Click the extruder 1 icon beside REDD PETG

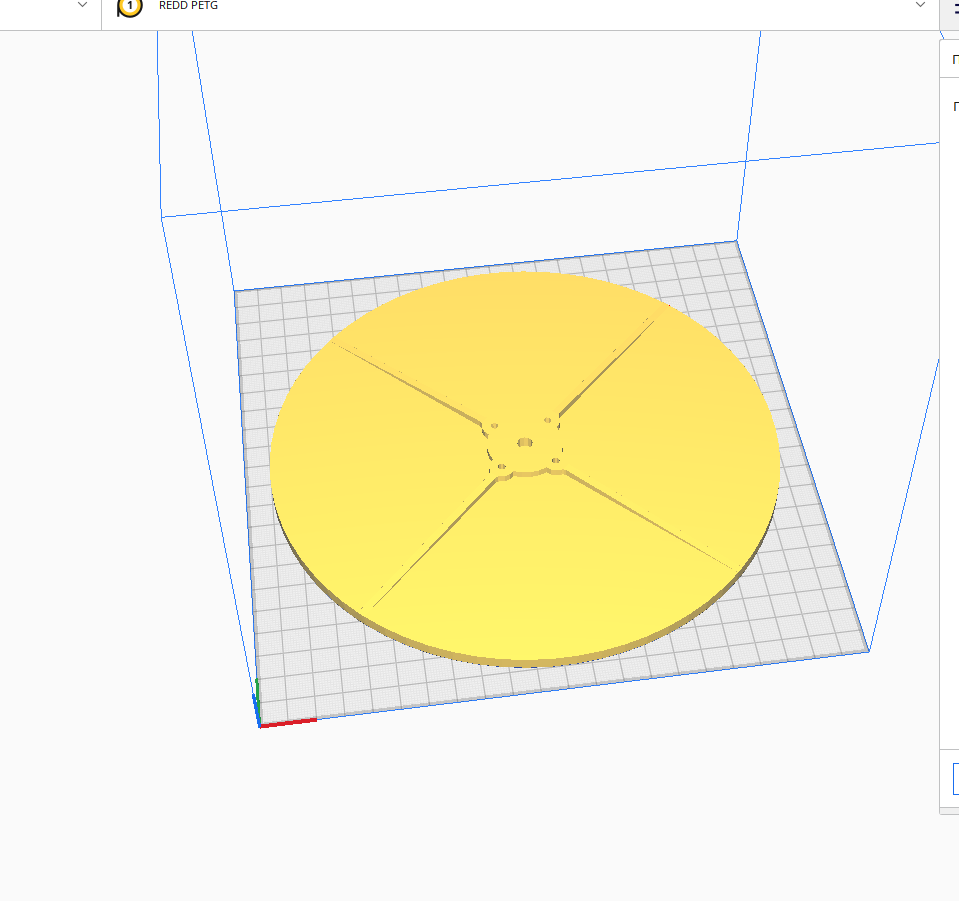tap(130, 6)
